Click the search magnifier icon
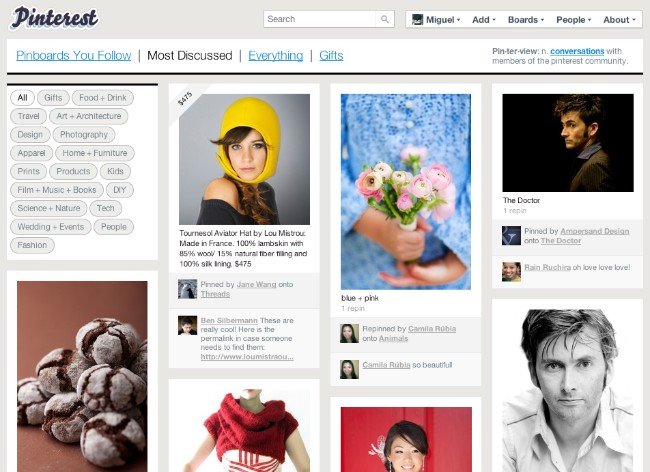 pos(385,19)
